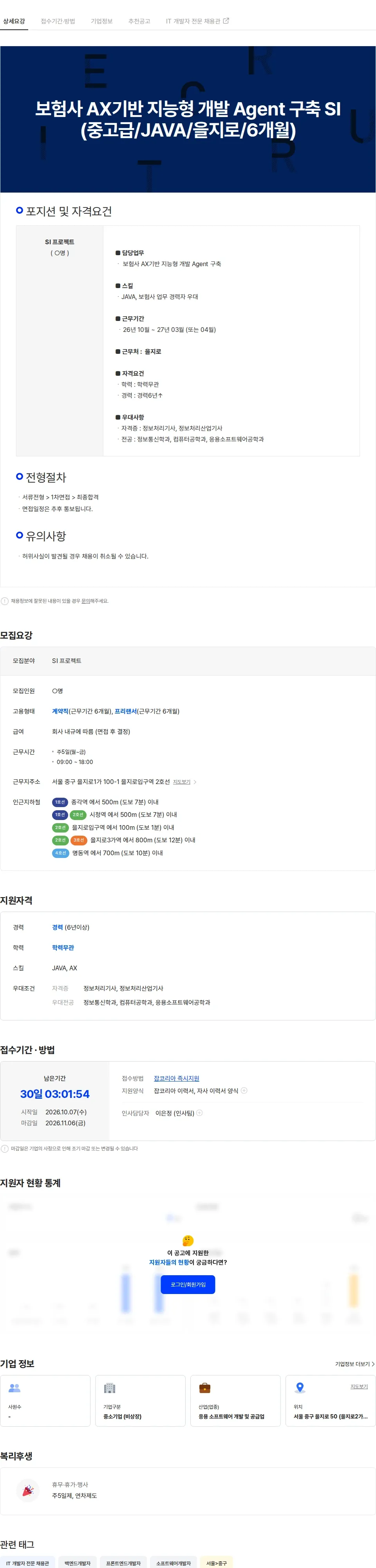Click 중소기업 (비상장) text

[x=123, y=1417]
